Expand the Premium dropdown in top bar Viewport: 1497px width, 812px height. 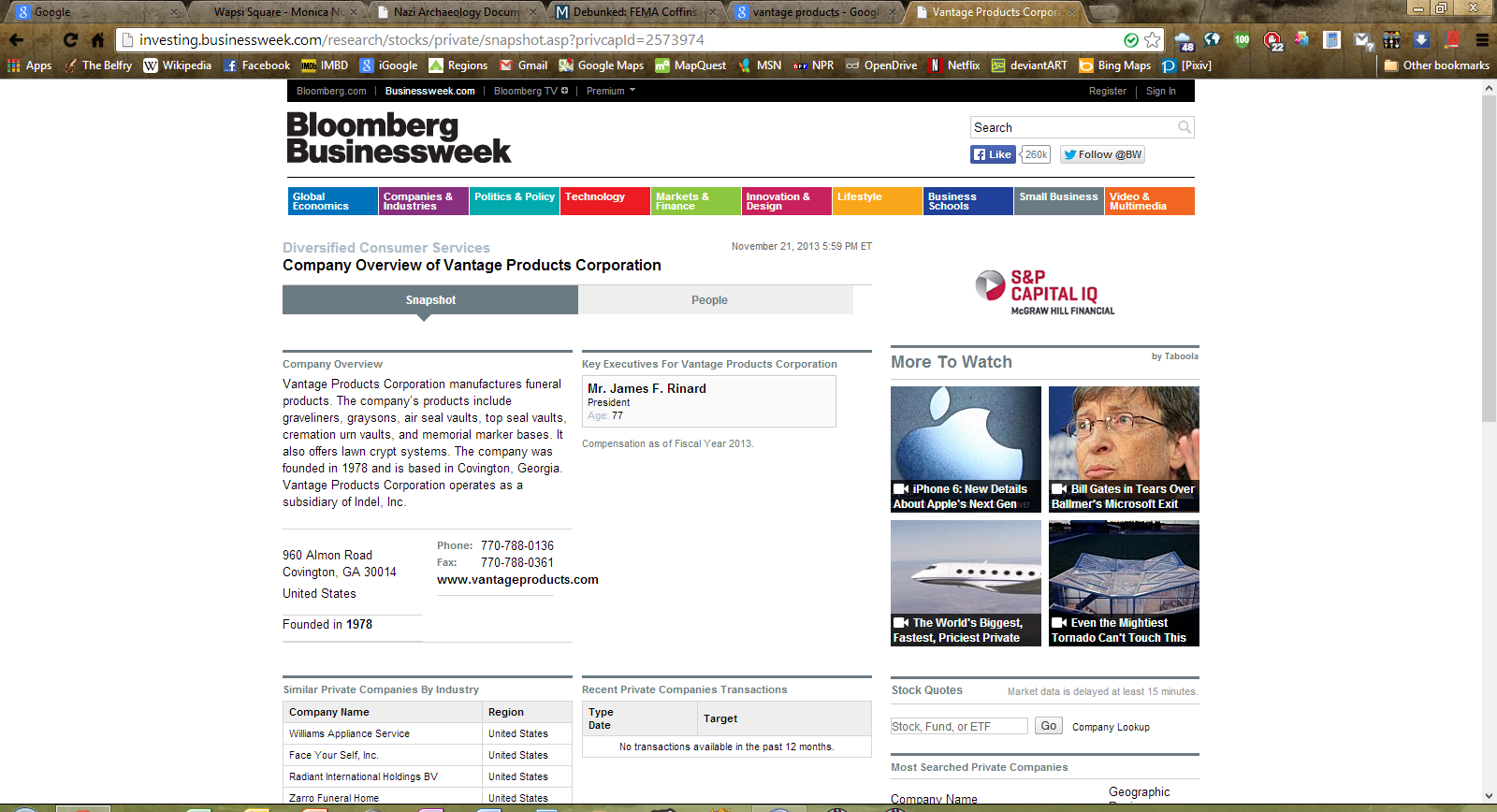tap(610, 91)
